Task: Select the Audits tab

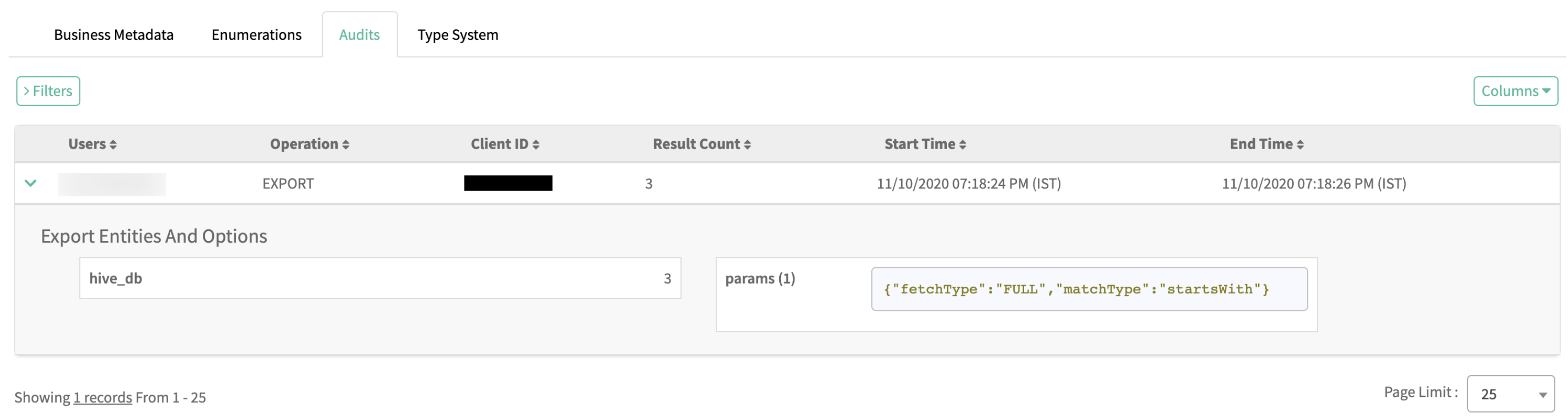Action: (359, 35)
